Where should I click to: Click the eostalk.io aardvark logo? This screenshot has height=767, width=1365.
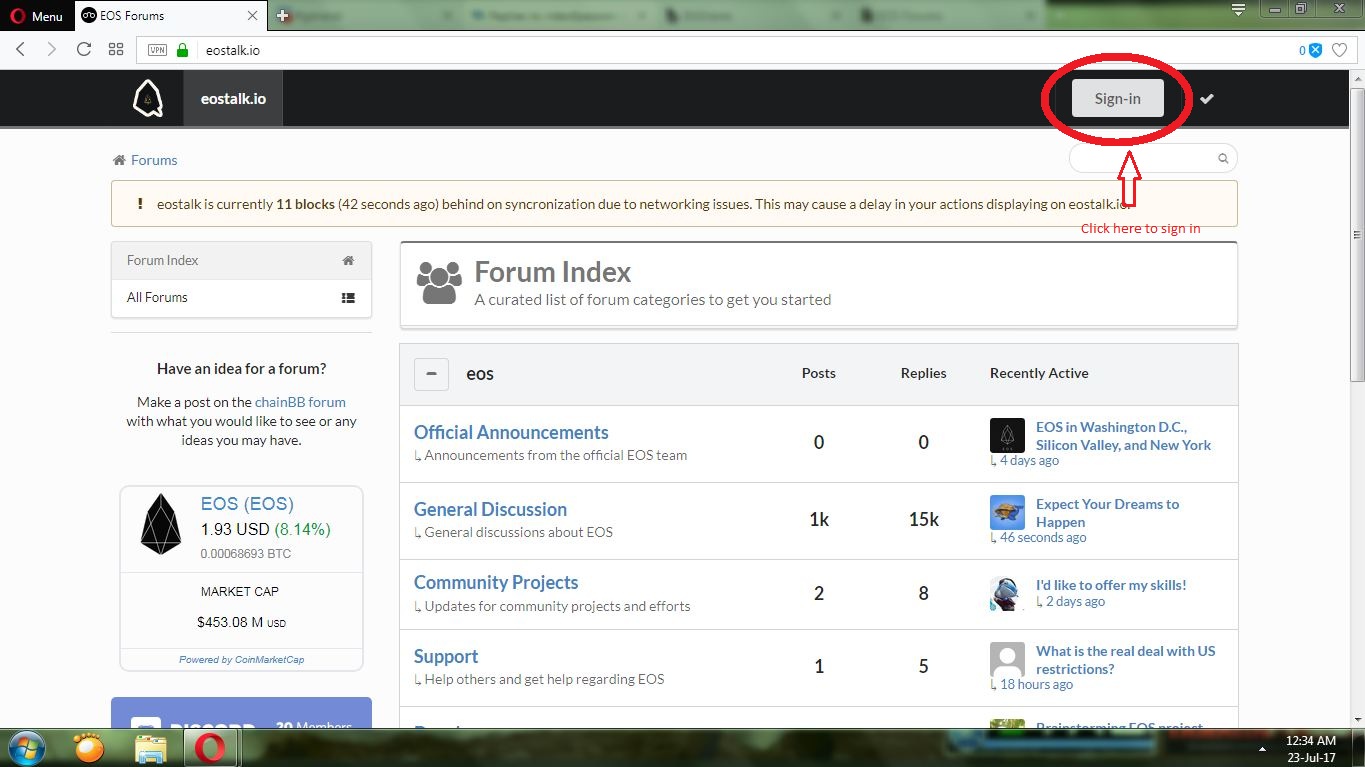point(148,98)
